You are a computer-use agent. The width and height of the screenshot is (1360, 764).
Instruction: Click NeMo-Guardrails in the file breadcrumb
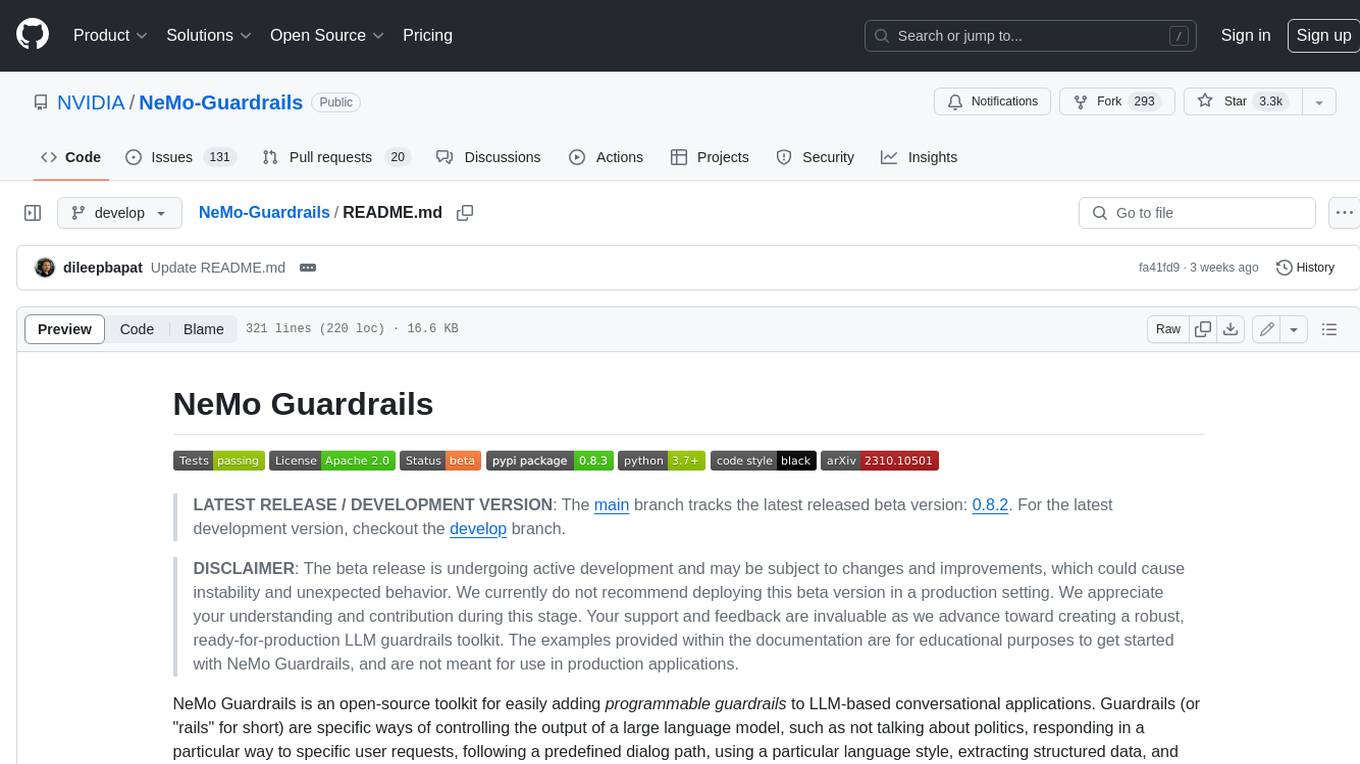tap(264, 212)
